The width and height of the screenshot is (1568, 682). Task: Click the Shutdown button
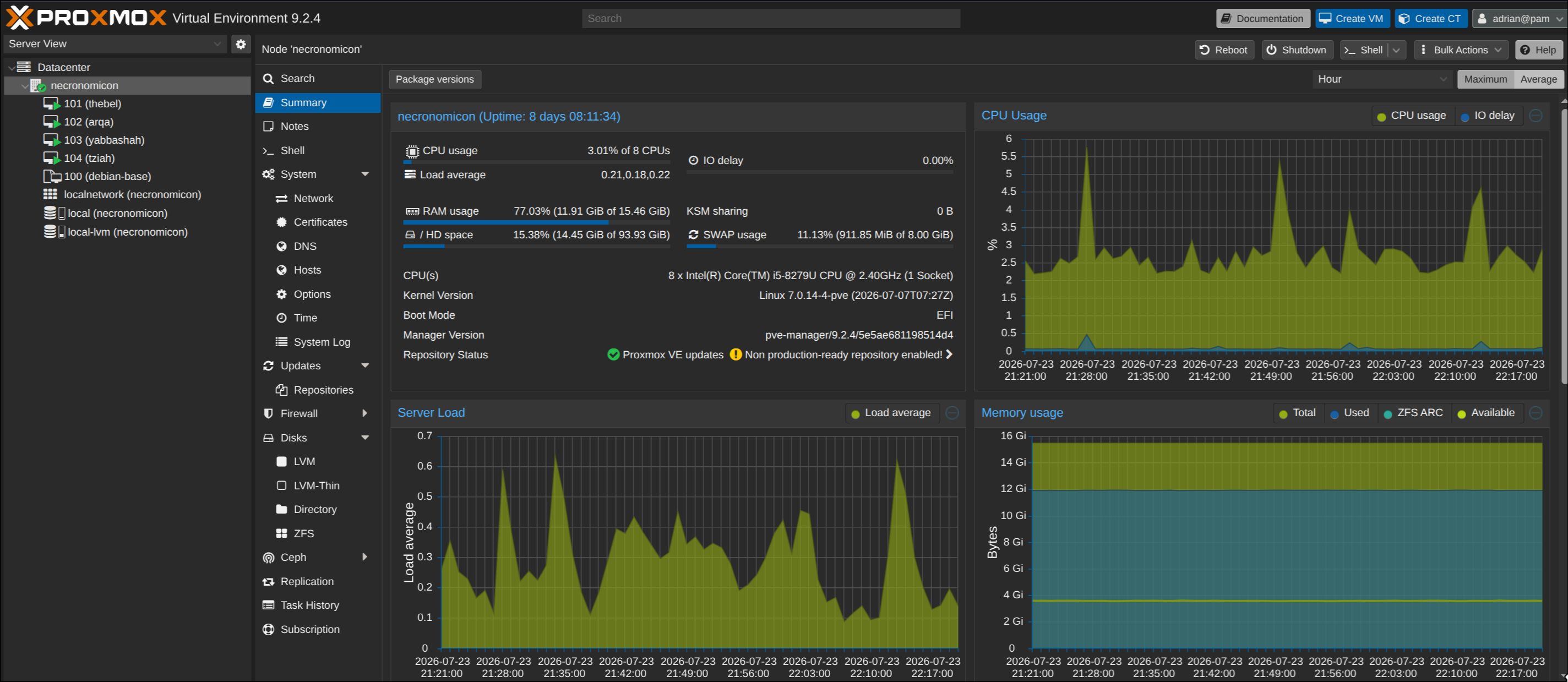1297,50
